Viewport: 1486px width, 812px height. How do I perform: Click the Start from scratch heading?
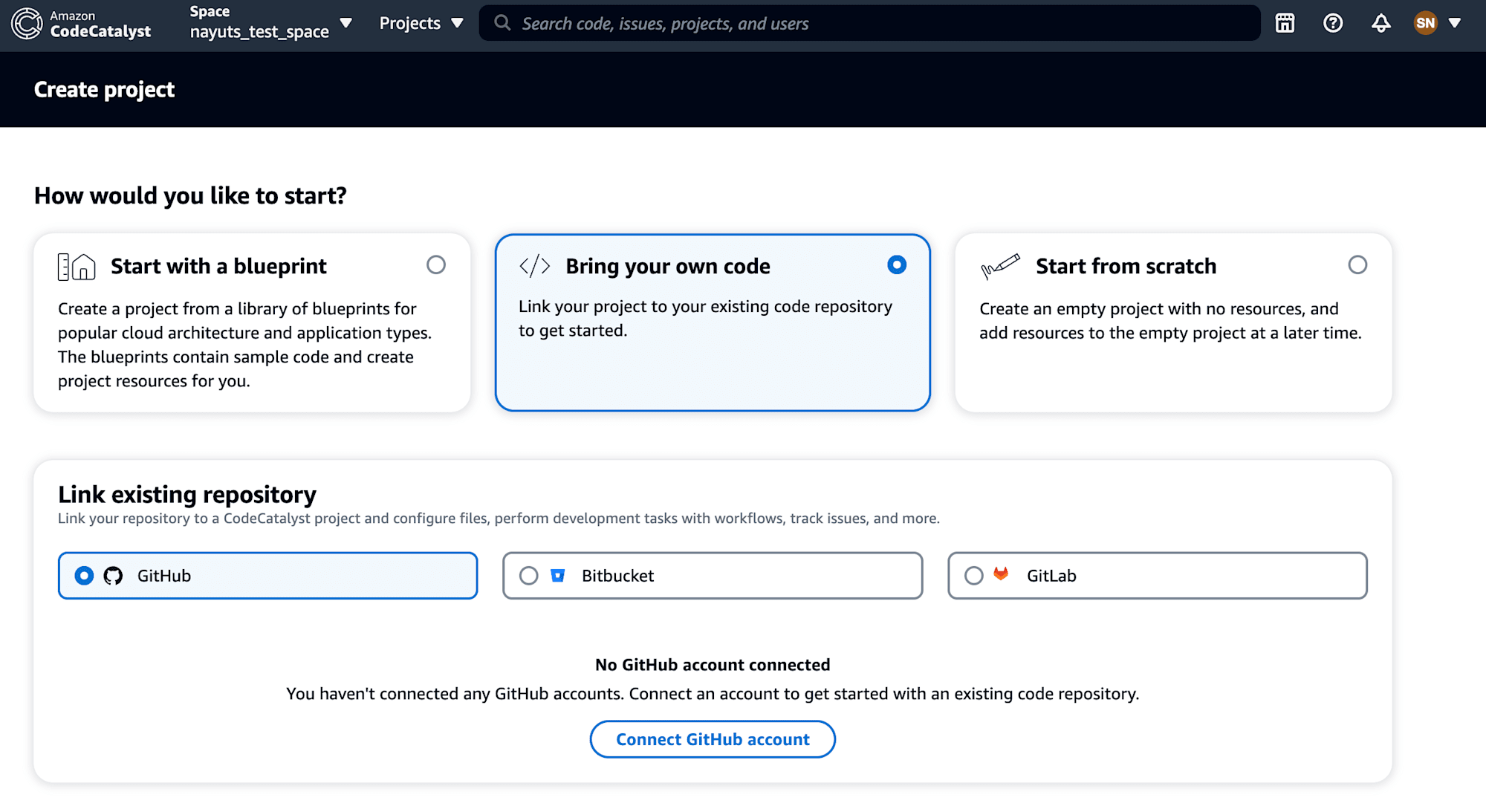(x=1126, y=266)
